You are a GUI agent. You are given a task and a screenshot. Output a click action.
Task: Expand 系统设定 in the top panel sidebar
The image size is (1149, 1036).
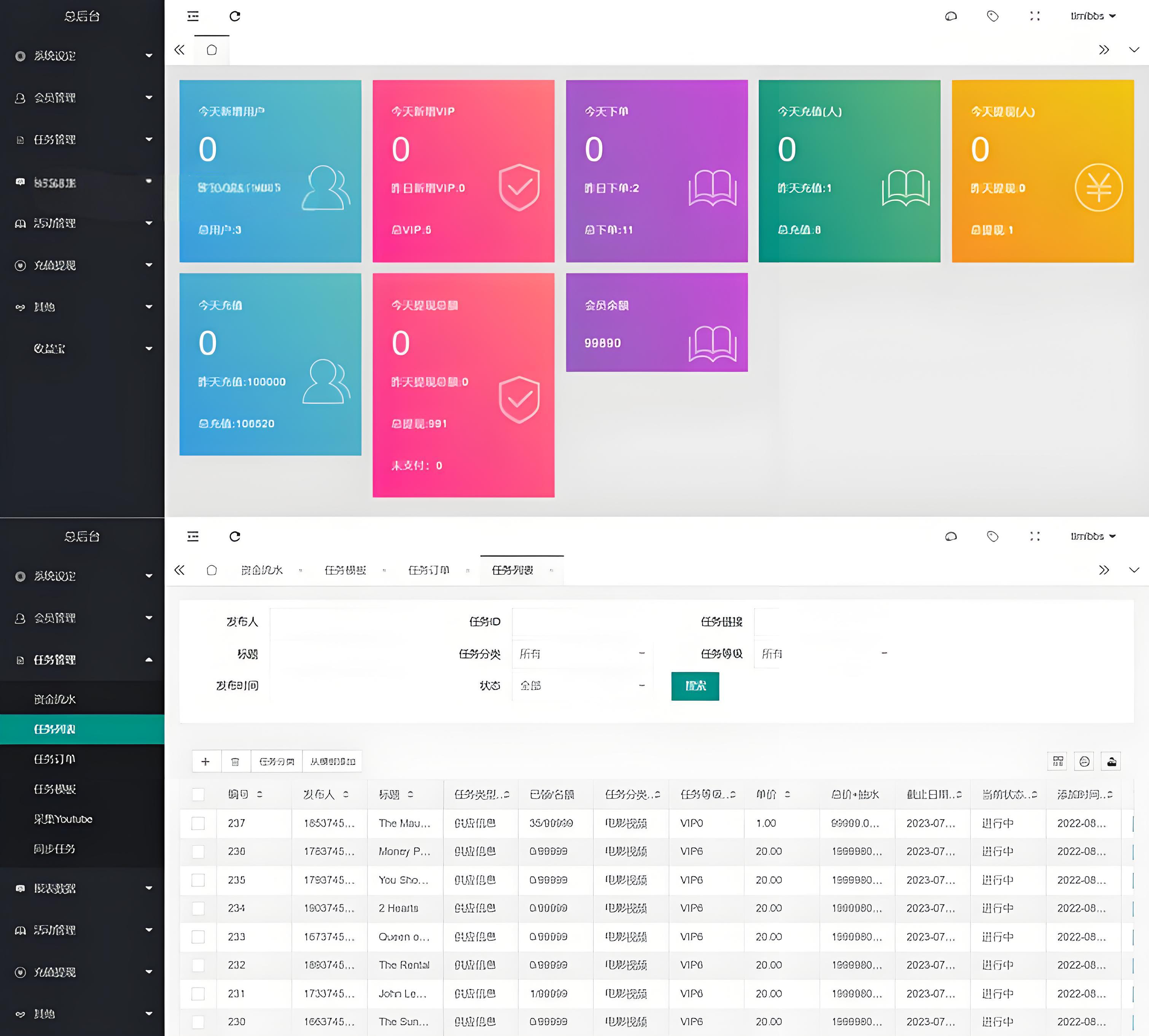(83, 56)
